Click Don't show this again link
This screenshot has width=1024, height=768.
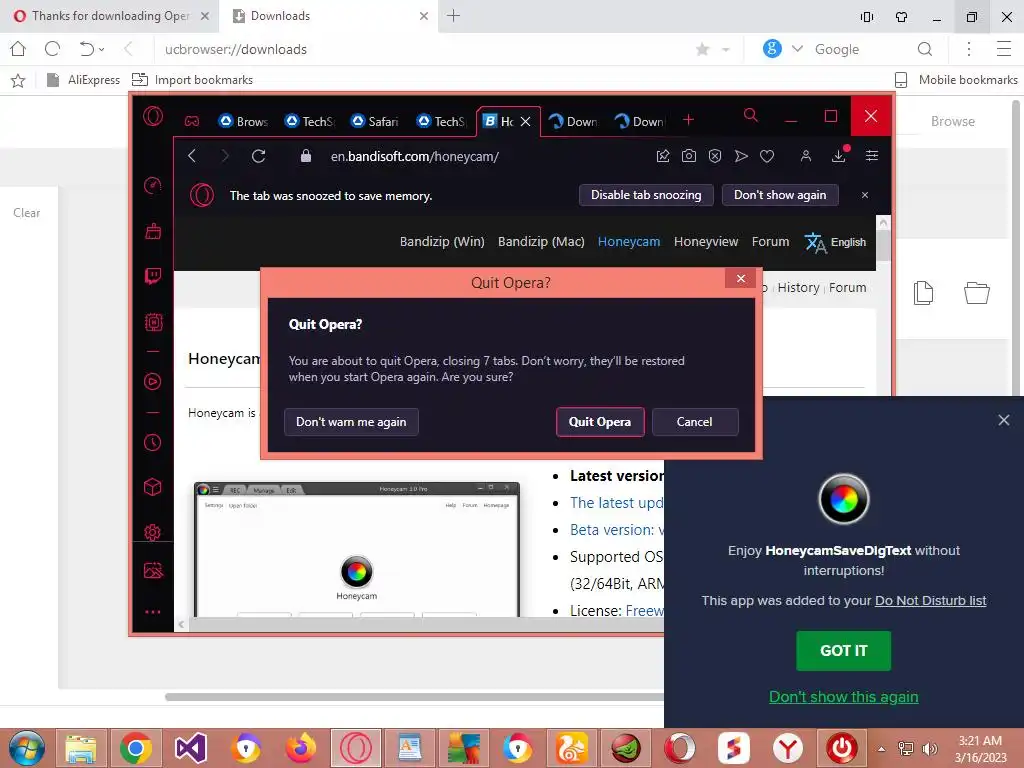click(x=843, y=697)
